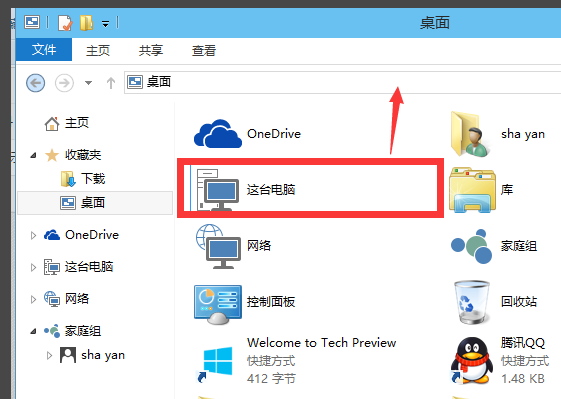Click the desktop icon in address bar
This screenshot has height=399, width=561.
click(135, 82)
